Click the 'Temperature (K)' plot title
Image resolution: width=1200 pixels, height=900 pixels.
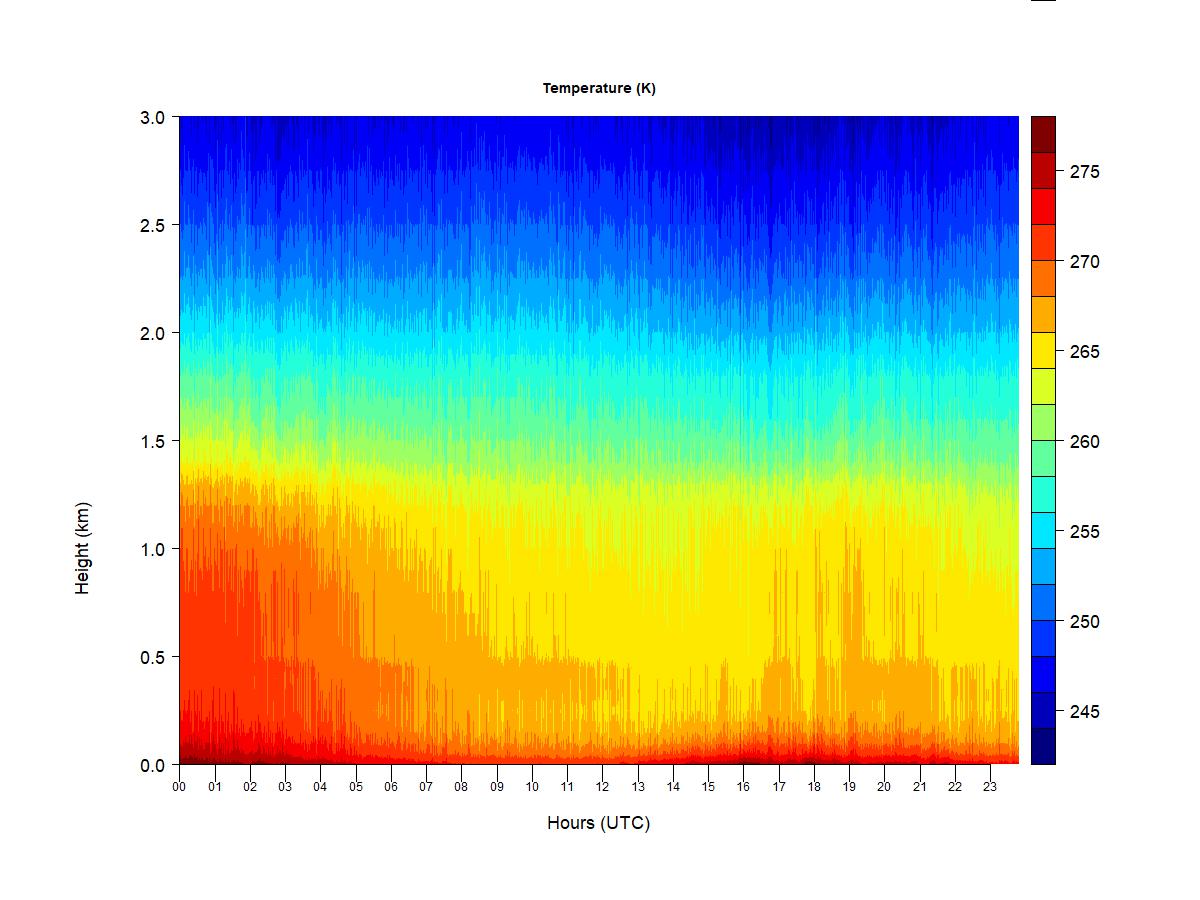click(x=599, y=88)
